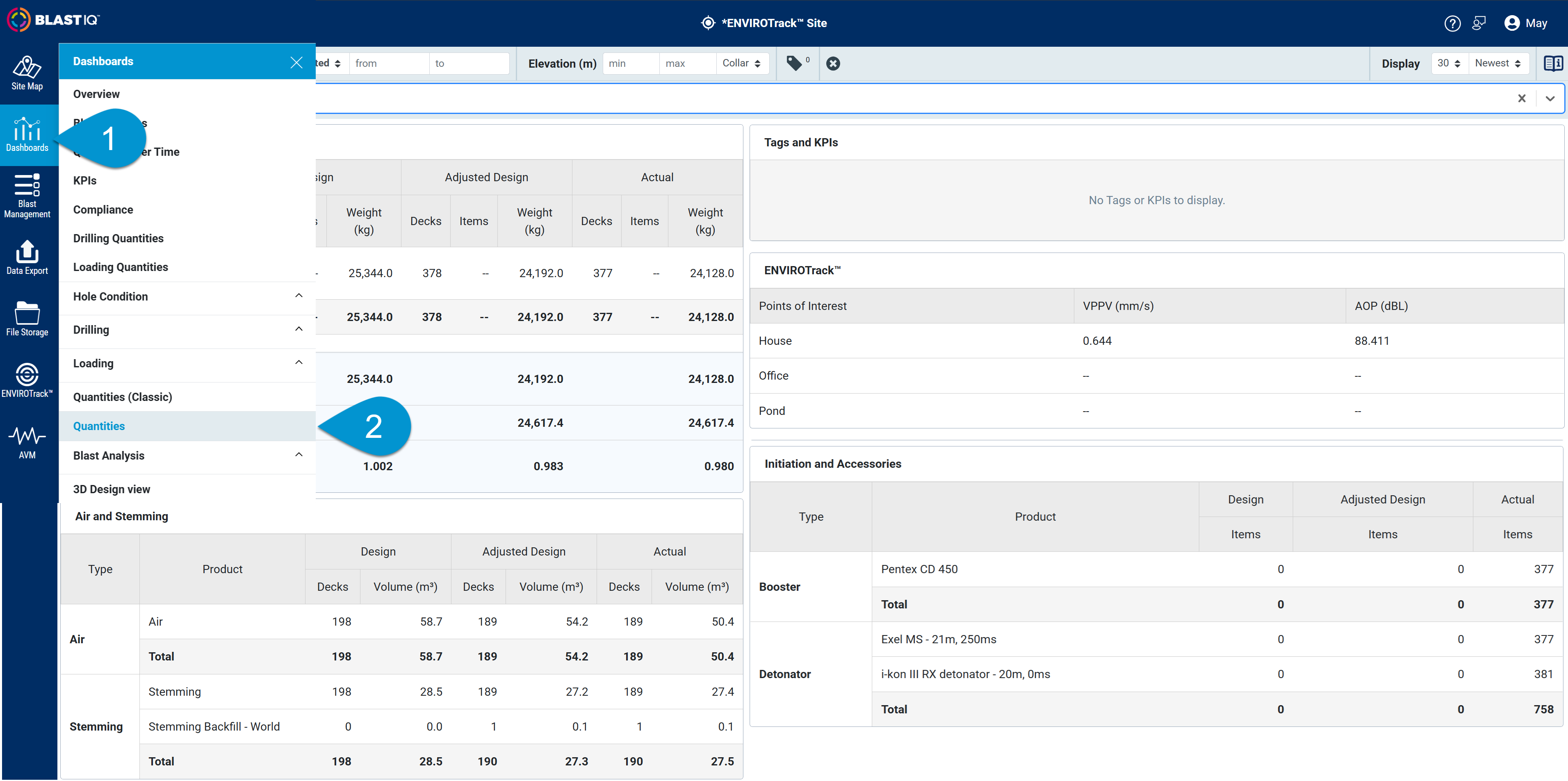Click the date 'to' input field
Image resolution: width=1568 pixels, height=781 pixels.
pyautogui.click(x=469, y=63)
